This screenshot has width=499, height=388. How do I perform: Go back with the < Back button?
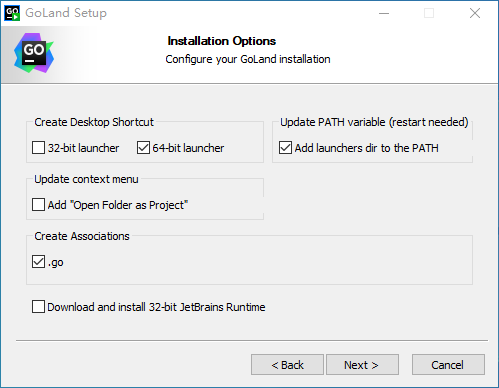(x=287, y=365)
